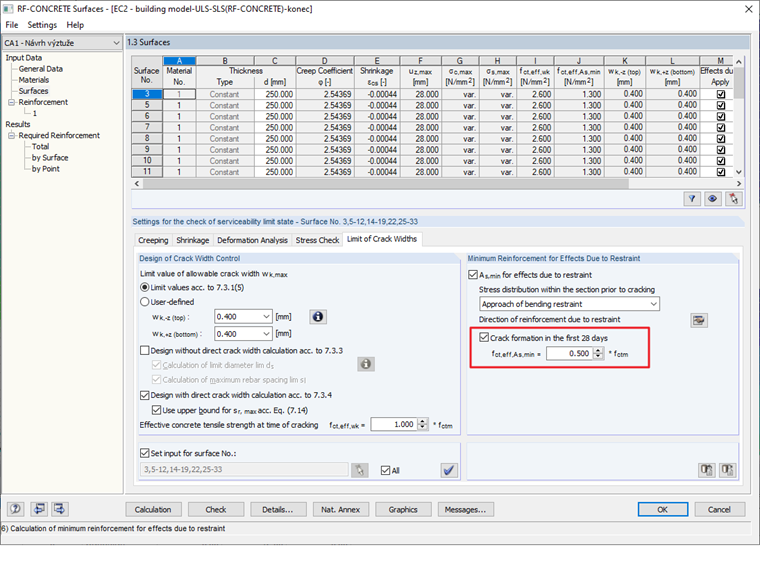Image resolution: width=760 pixels, height=570 pixels.
Task: Toggle Use upper bound for sr,max checkbox
Action: tap(156, 410)
